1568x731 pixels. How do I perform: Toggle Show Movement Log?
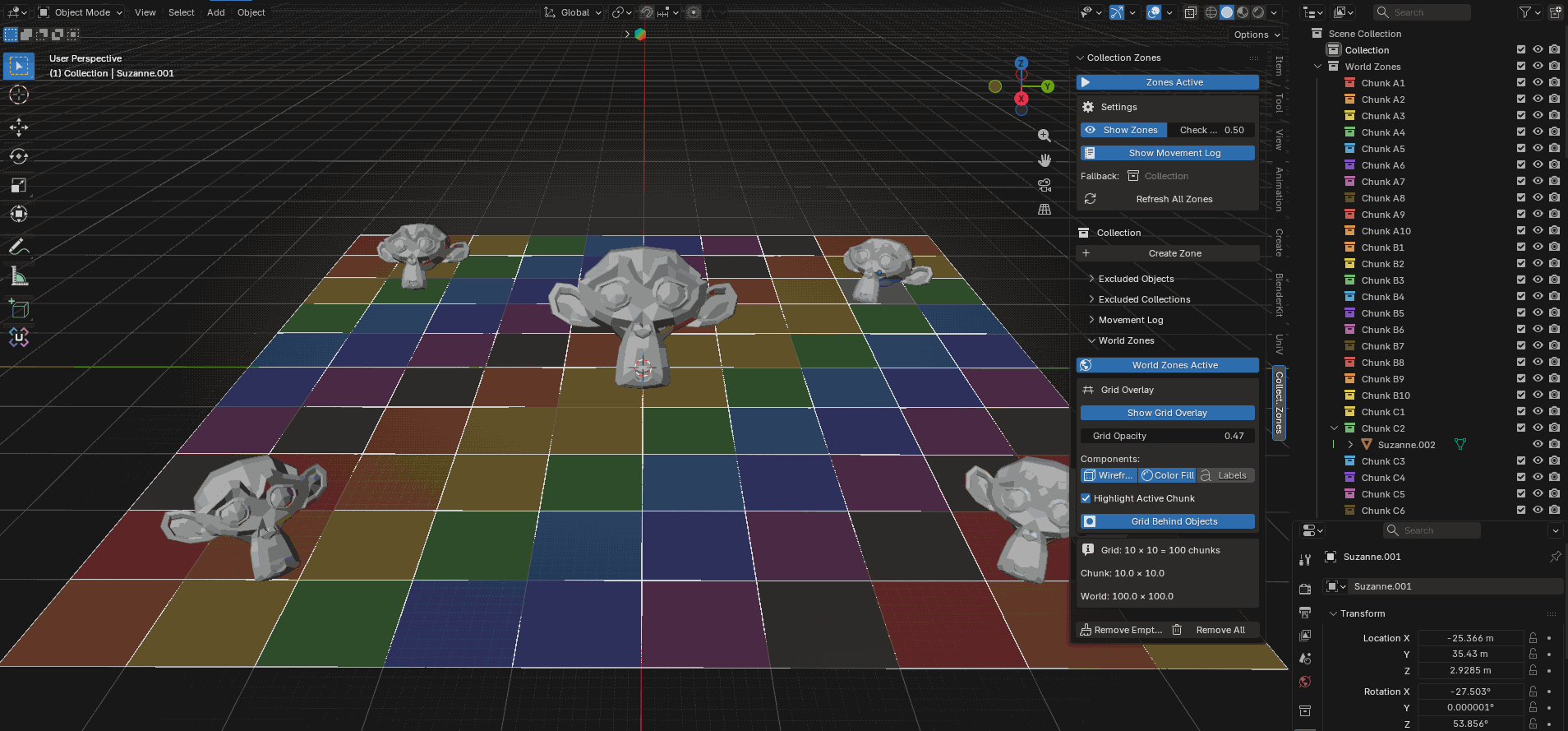[x=1167, y=153]
